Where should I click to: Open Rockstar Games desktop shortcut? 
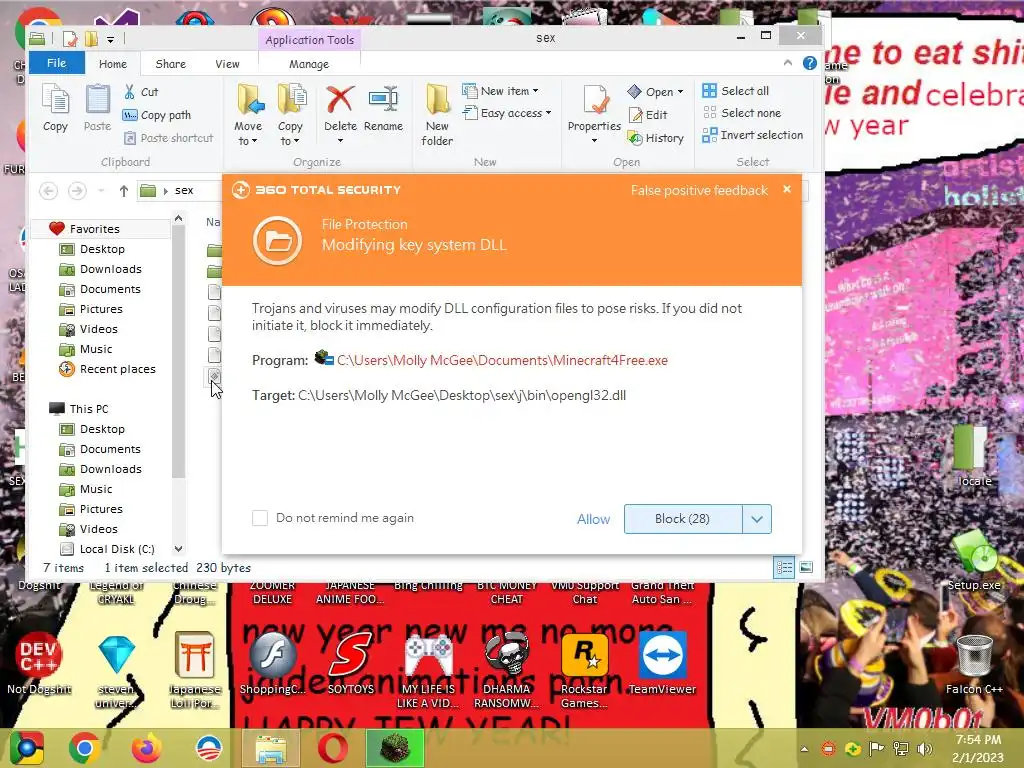584,670
